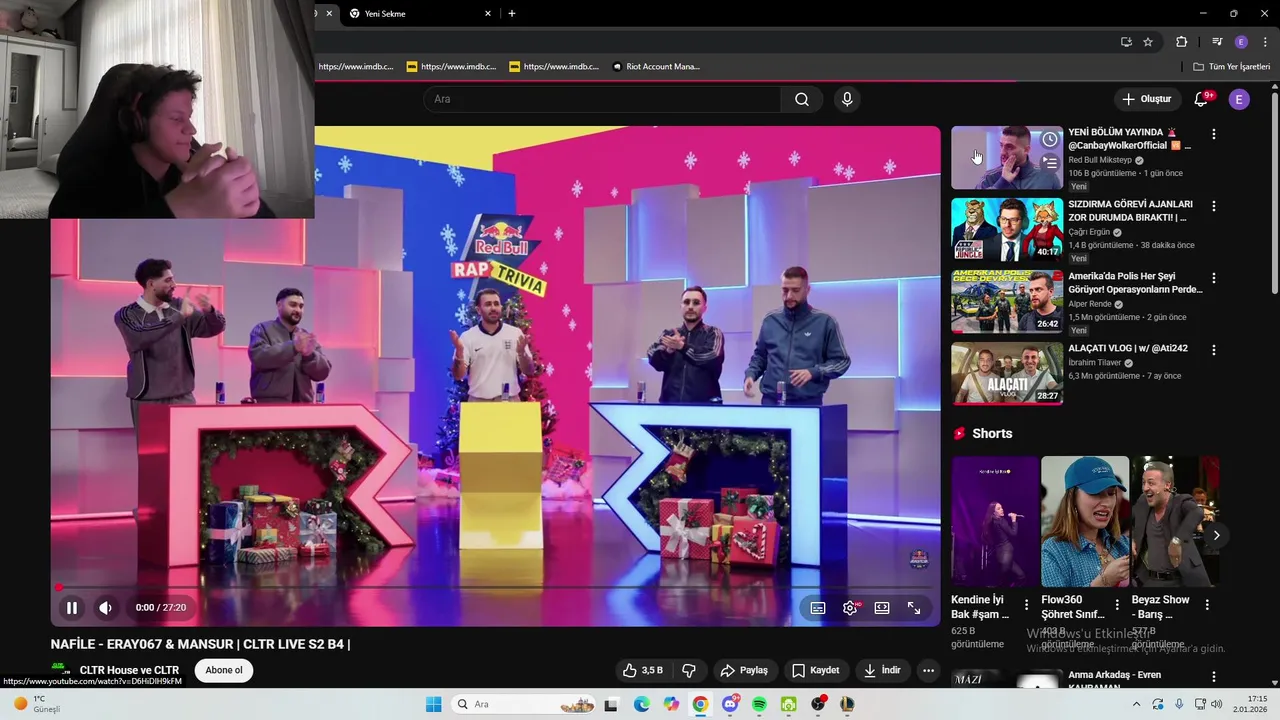Open Chrome media controls icon

pos(1217,42)
